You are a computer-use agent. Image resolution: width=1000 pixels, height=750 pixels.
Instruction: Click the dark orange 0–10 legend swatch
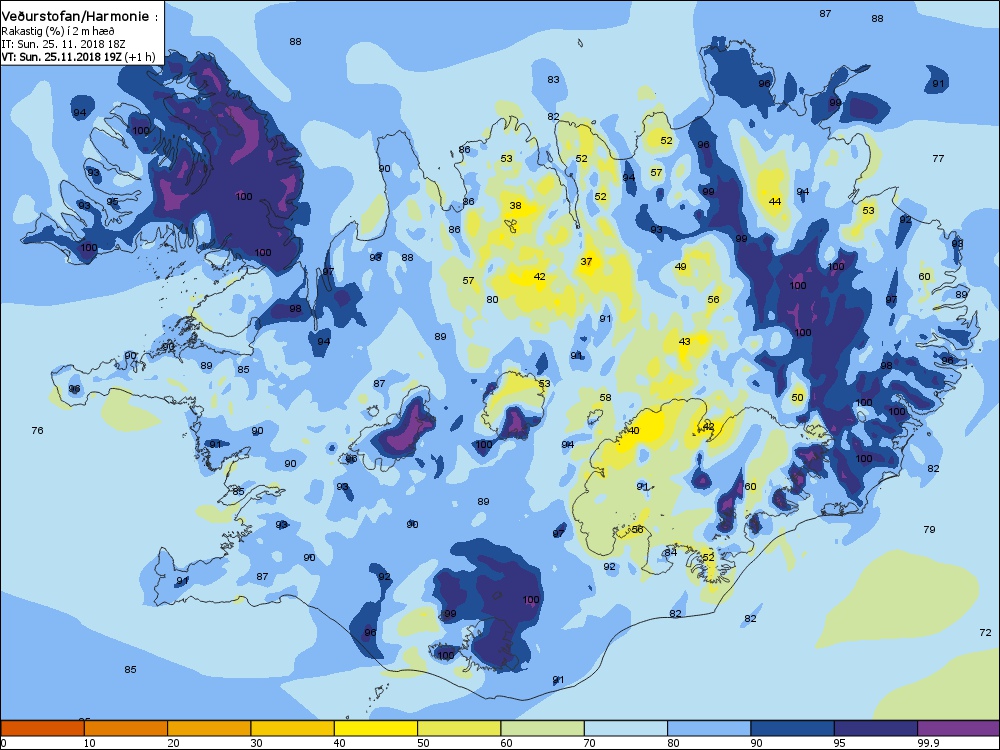click(x=43, y=728)
